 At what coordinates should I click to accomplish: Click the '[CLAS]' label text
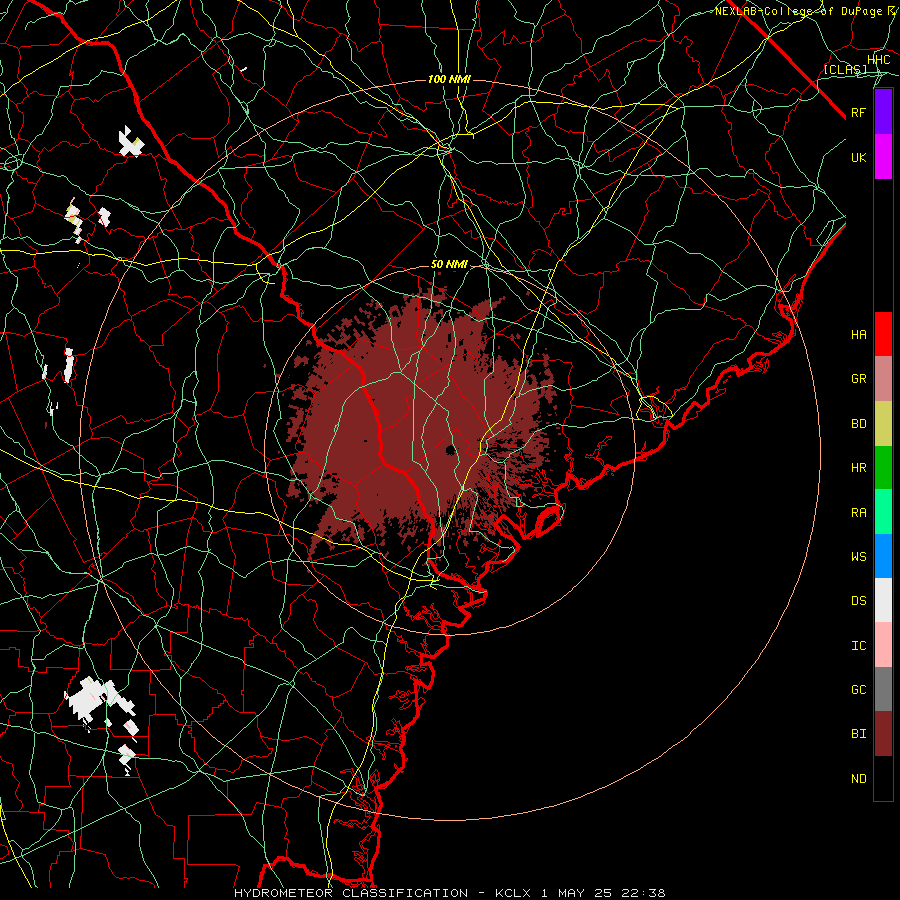click(x=845, y=70)
